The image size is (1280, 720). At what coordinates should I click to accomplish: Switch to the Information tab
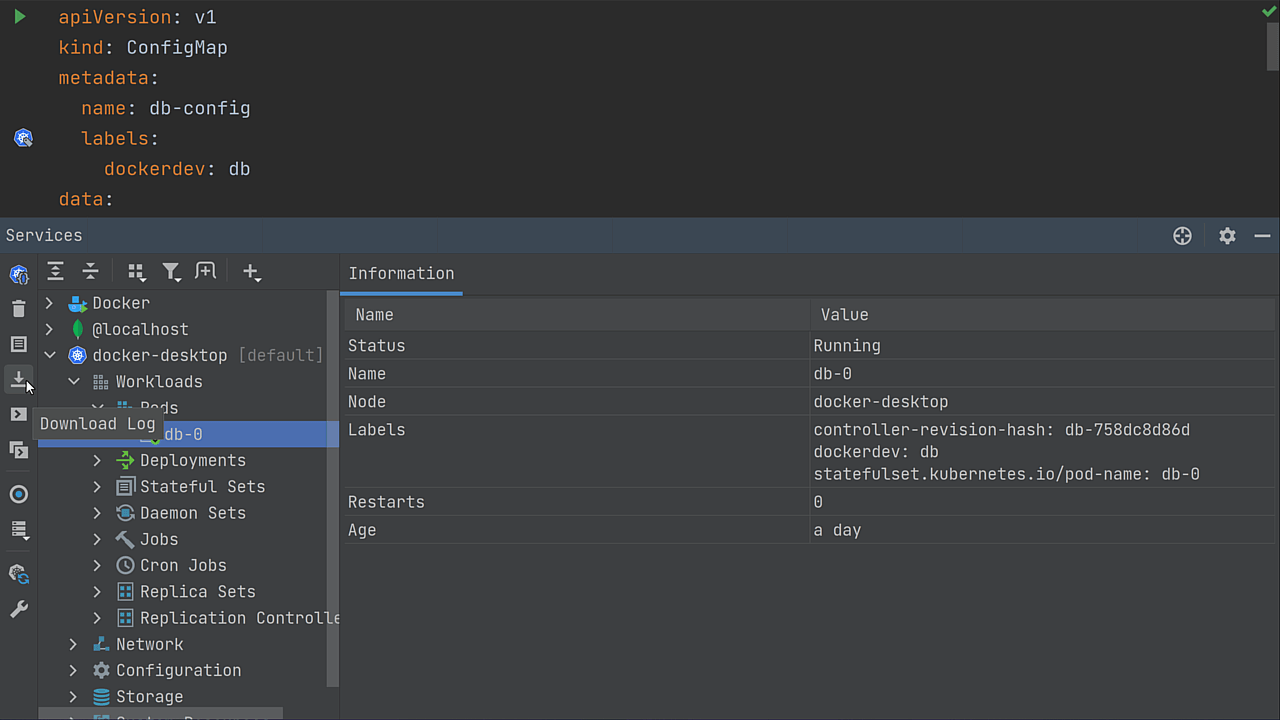[401, 273]
